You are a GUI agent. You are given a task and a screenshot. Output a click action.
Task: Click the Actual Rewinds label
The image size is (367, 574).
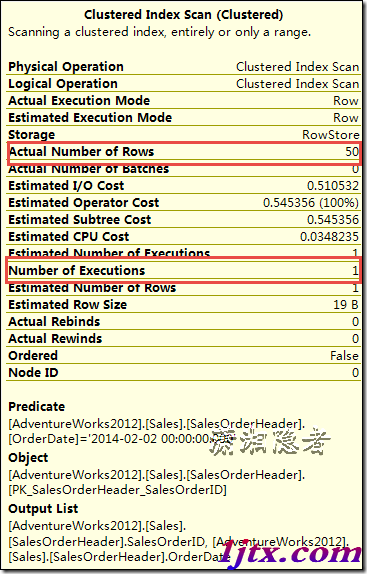[55, 339]
